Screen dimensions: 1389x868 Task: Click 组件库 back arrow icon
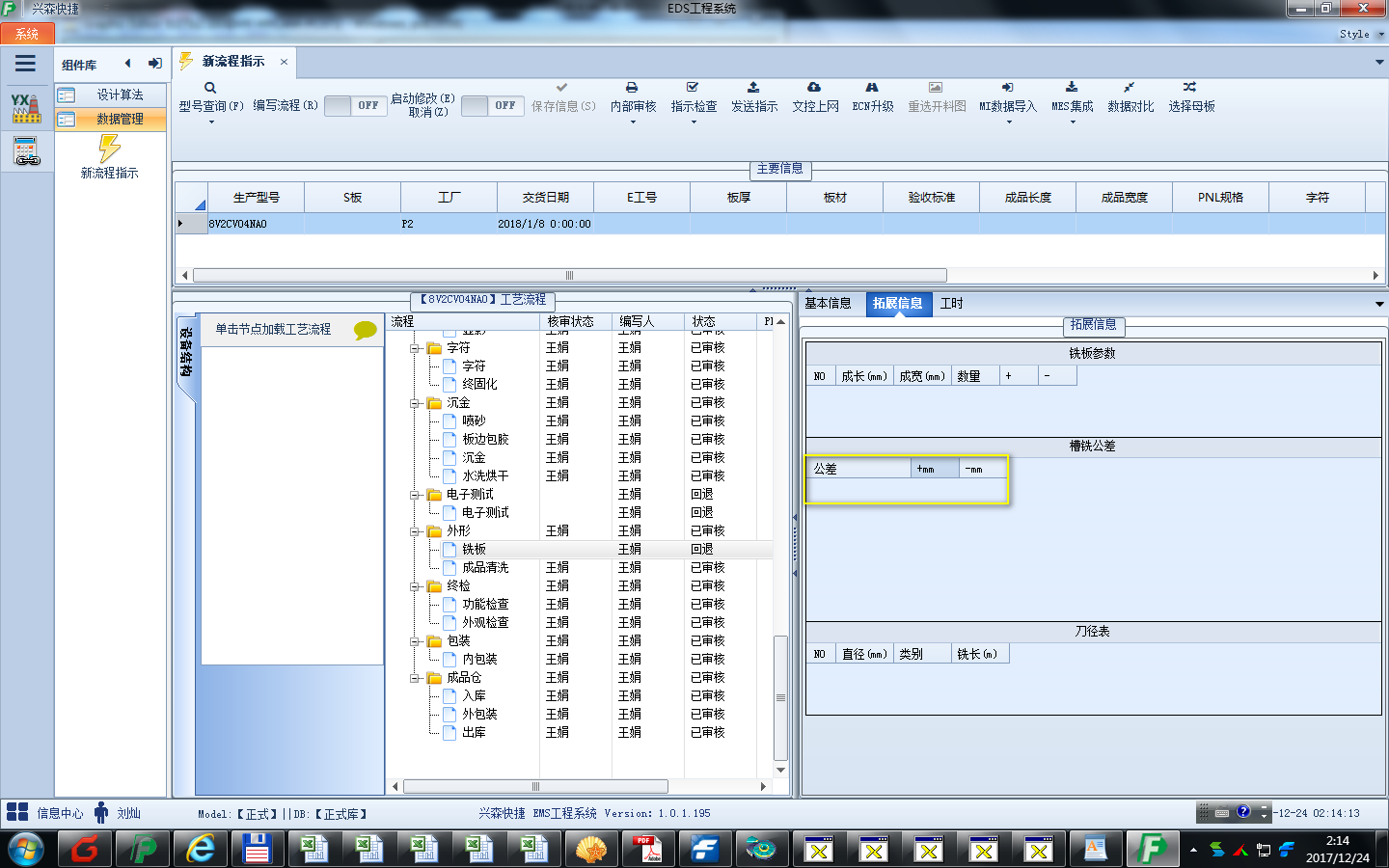pyautogui.click(x=127, y=64)
